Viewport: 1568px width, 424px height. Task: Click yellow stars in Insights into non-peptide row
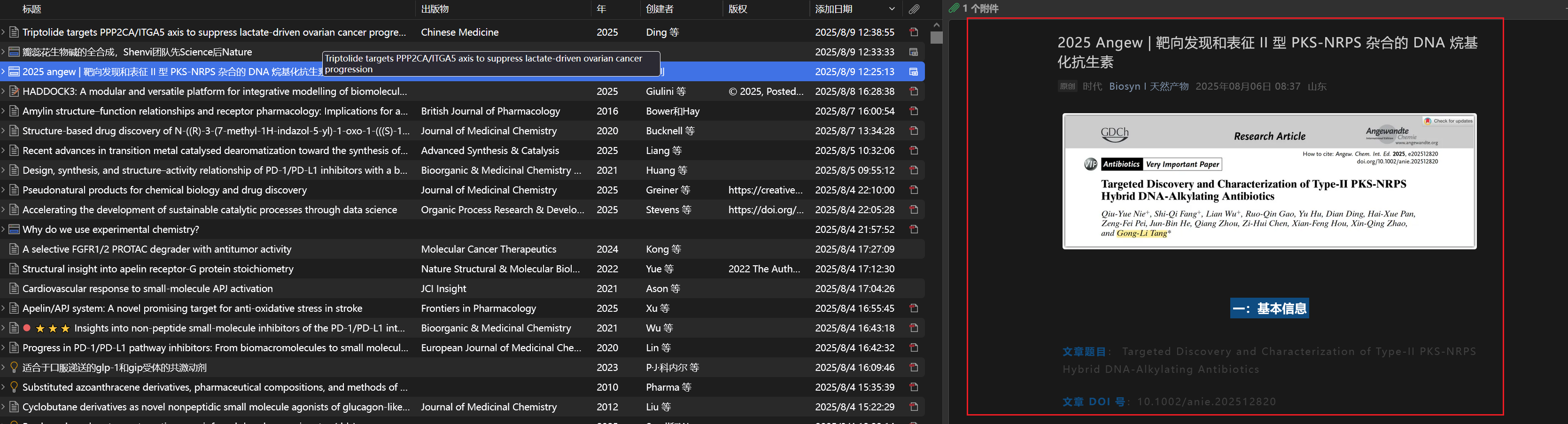pos(53,329)
